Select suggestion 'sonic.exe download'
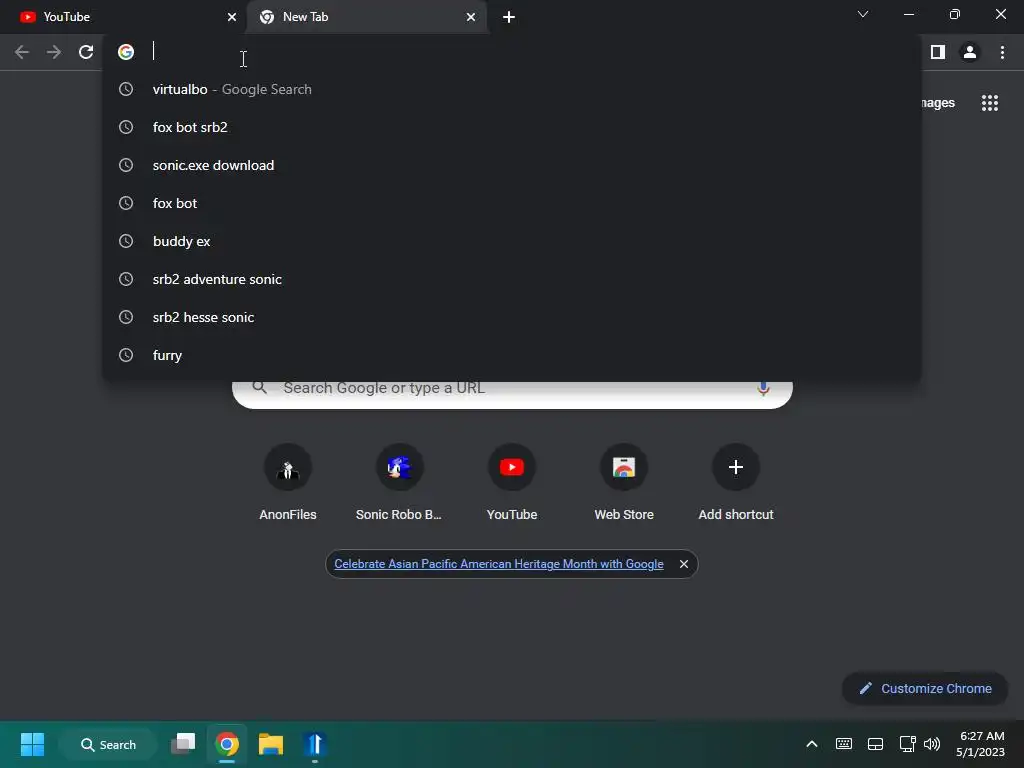Image resolution: width=1024 pixels, height=768 pixels. [512, 165]
